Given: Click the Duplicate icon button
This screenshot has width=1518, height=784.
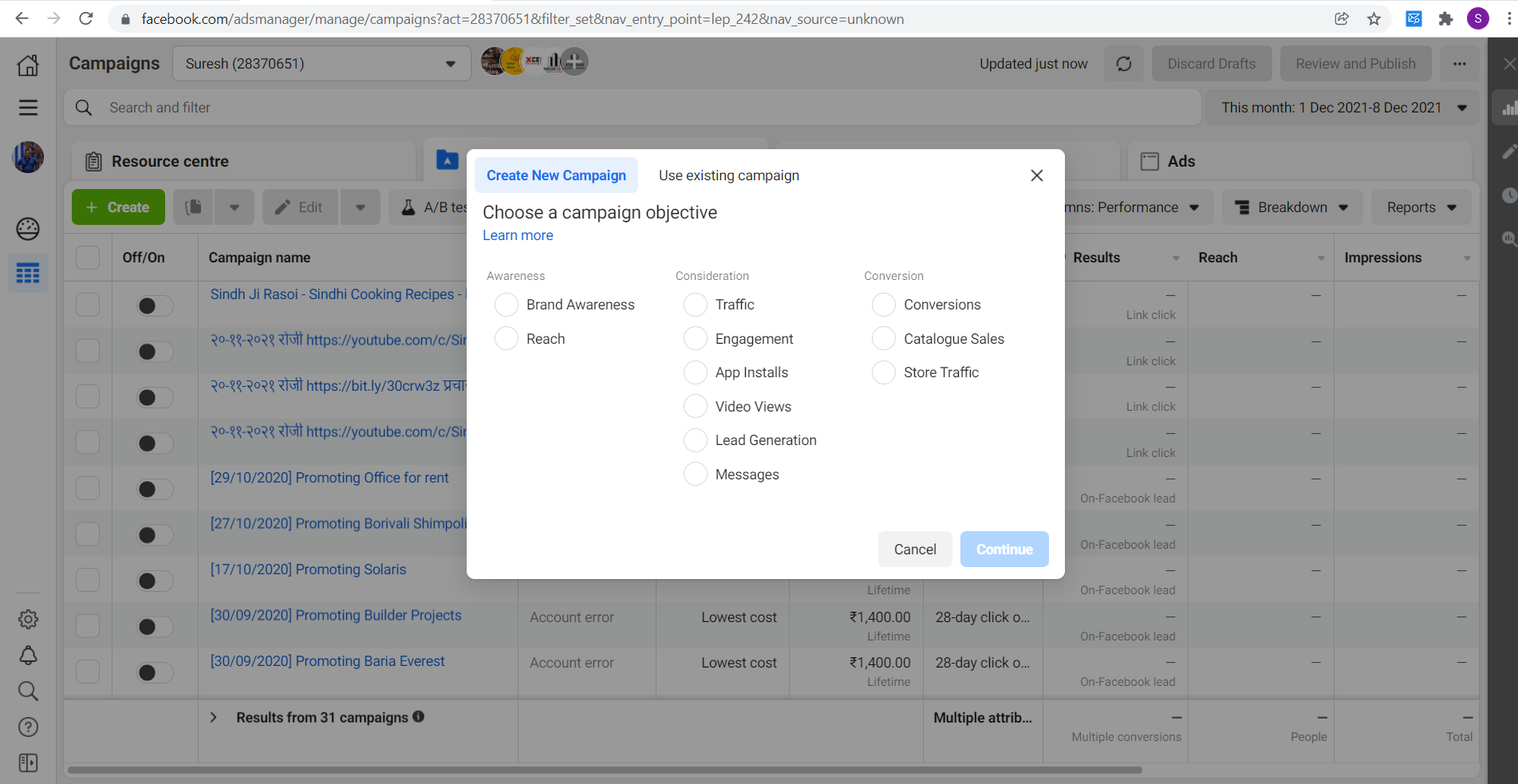Looking at the screenshot, I should point(193,207).
